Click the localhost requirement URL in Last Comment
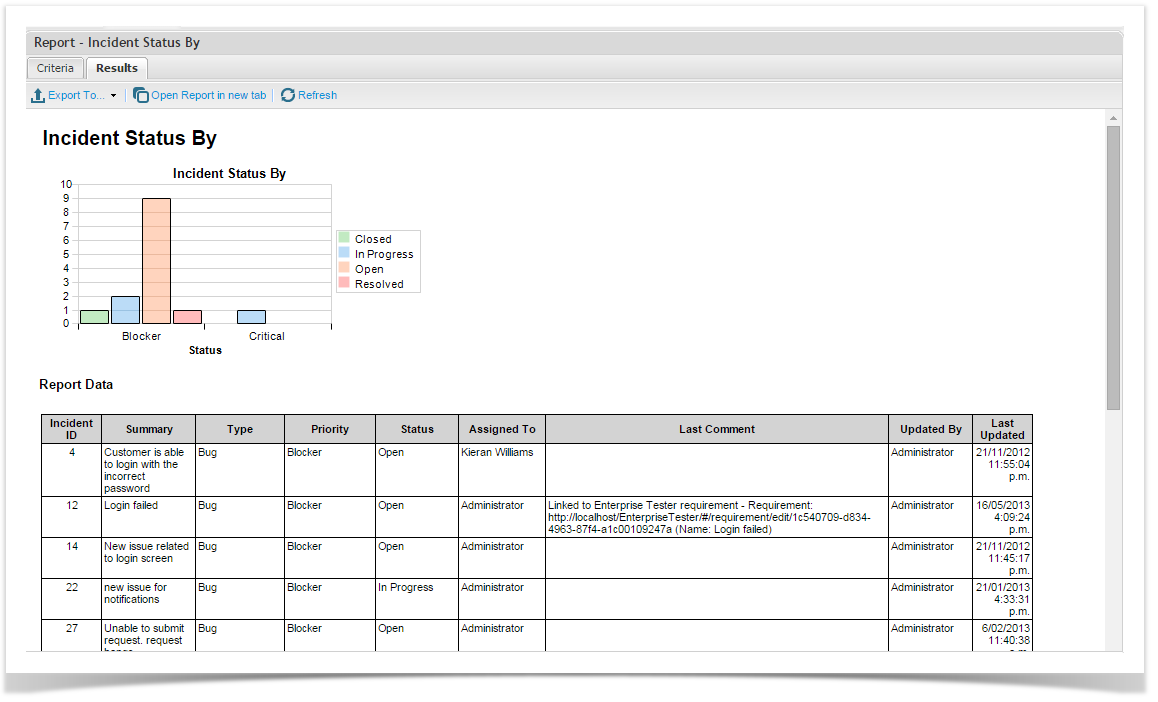 708,517
